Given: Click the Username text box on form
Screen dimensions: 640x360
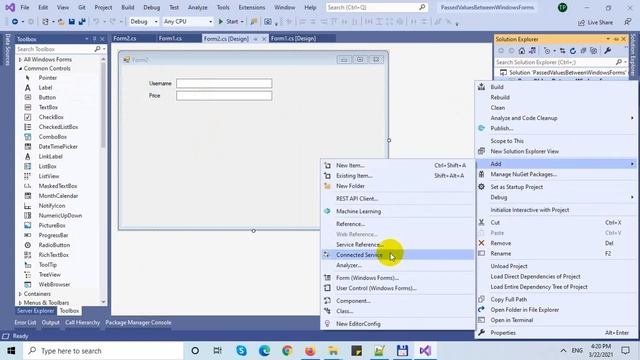Looking at the screenshot, I should tap(224, 83).
